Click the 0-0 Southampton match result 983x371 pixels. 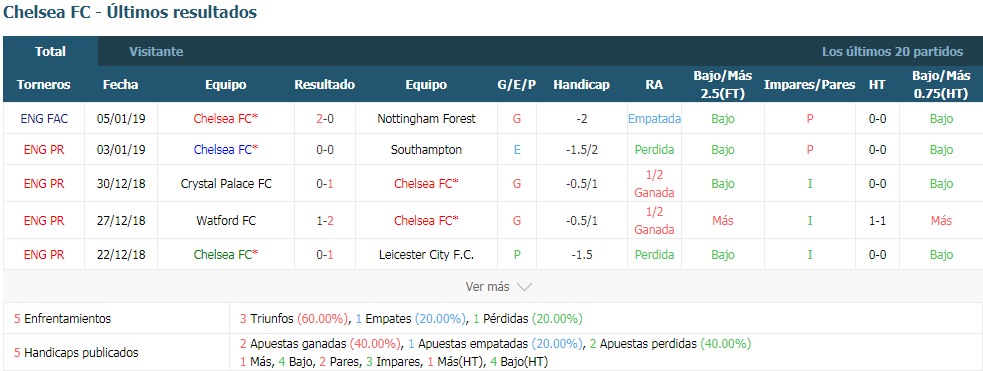[325, 150]
